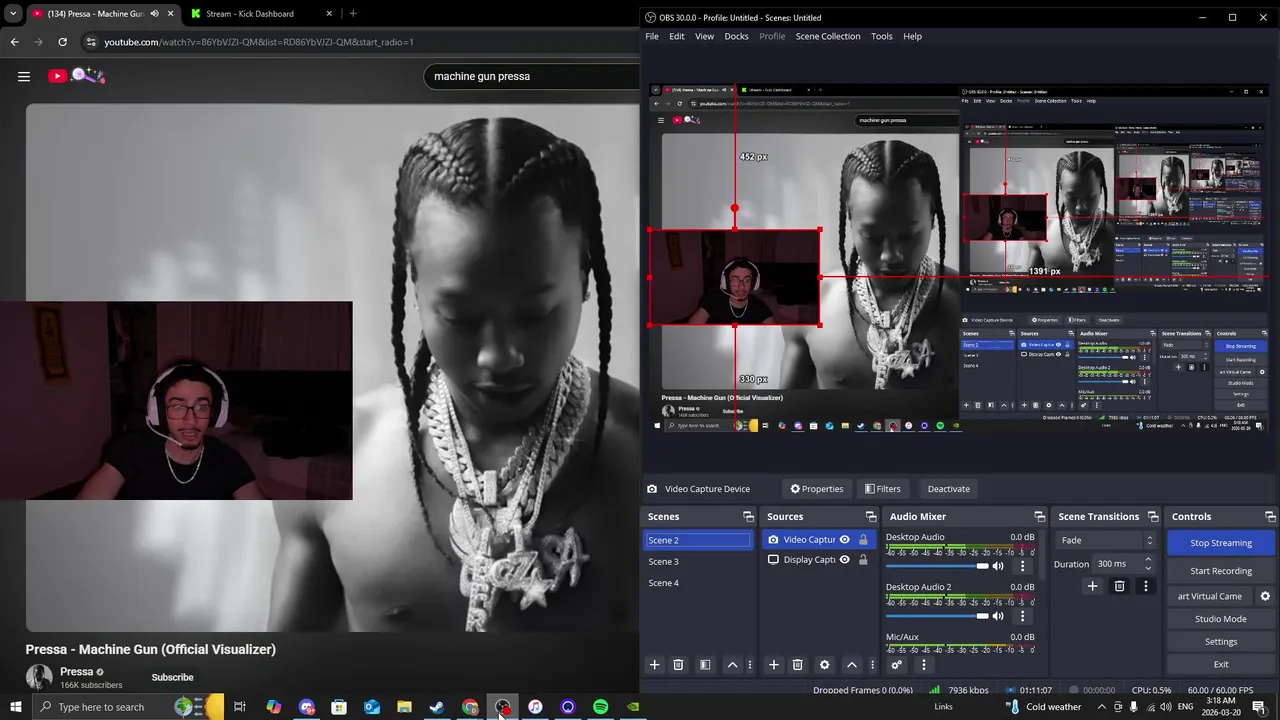The width and height of the screenshot is (1280, 720).
Task: Add a scene transition with the plus icon
Action: pos(1092,586)
